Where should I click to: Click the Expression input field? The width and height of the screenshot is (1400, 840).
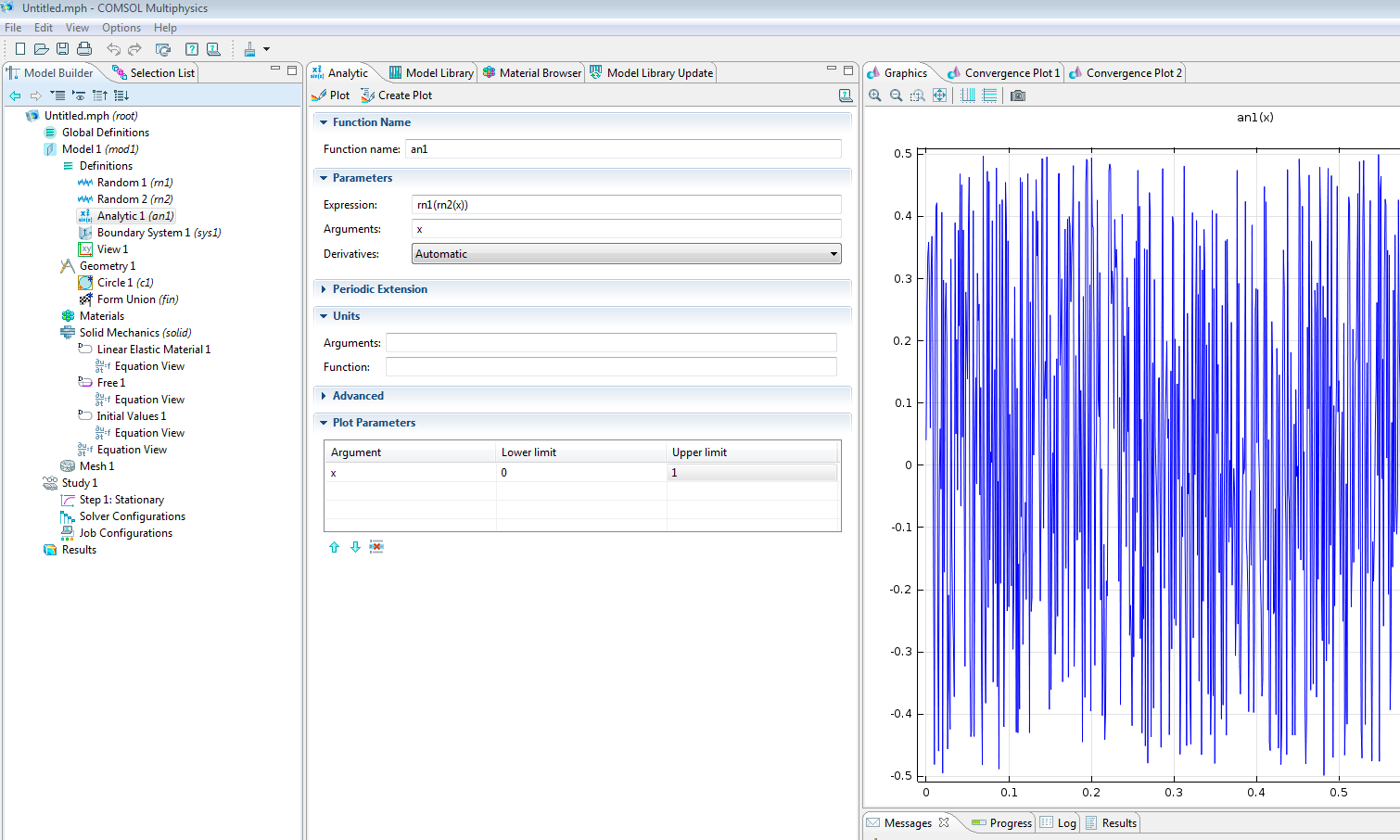[x=626, y=205]
